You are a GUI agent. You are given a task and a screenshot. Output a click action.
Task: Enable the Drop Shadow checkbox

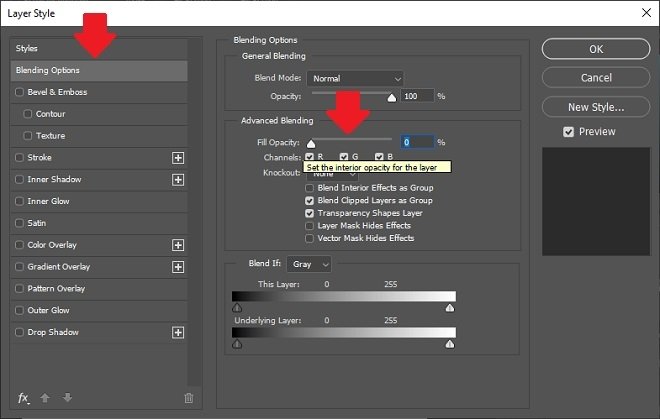pyautogui.click(x=19, y=332)
